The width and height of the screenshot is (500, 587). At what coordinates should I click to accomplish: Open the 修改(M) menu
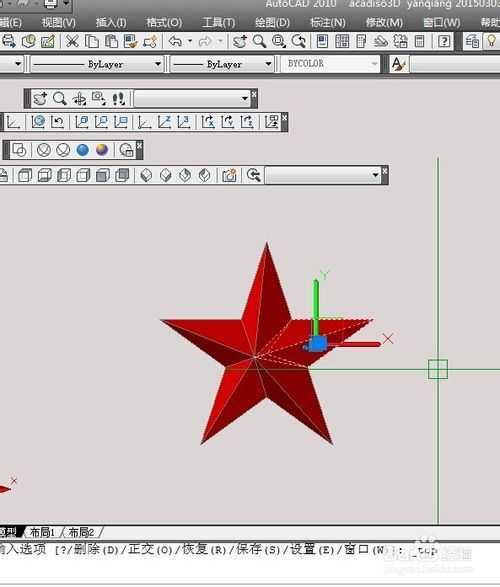[x=384, y=23]
